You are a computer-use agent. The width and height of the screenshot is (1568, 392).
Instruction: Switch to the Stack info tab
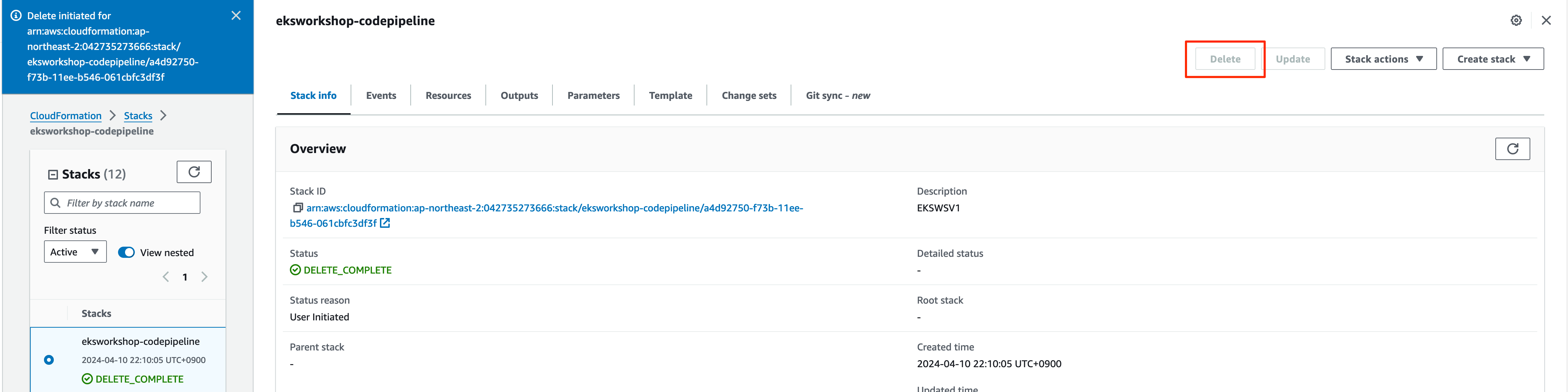click(x=313, y=96)
